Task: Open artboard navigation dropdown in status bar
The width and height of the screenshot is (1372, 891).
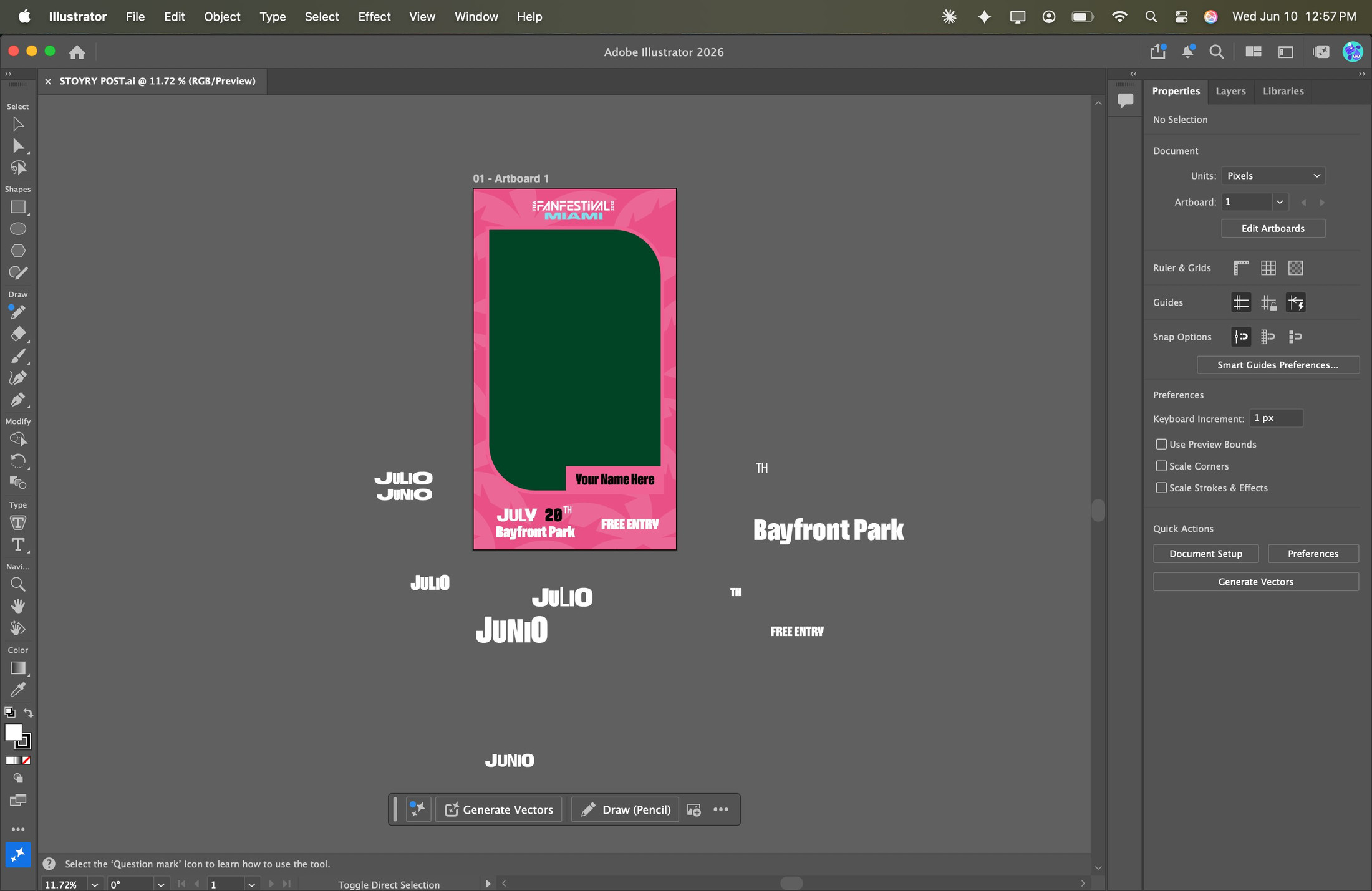Action: (251, 884)
